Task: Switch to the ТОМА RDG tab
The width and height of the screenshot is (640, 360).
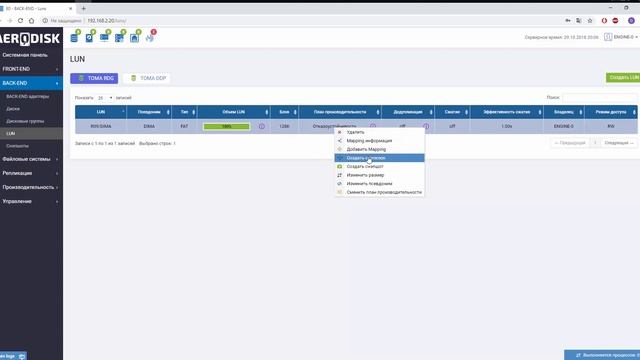Action: coord(94,78)
